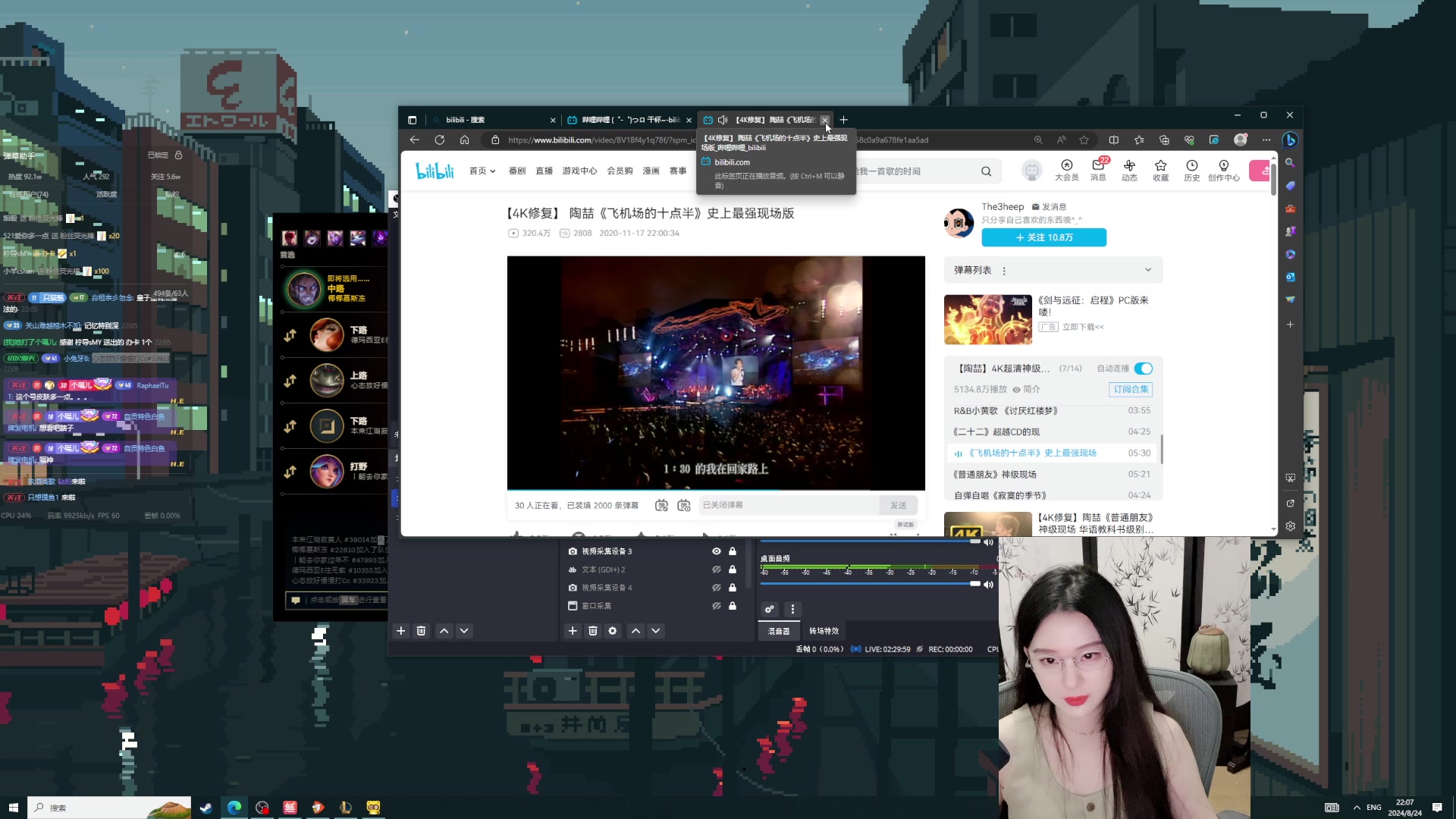Open OBS mixer three-dot menu
The height and width of the screenshot is (819, 1456).
(792, 609)
